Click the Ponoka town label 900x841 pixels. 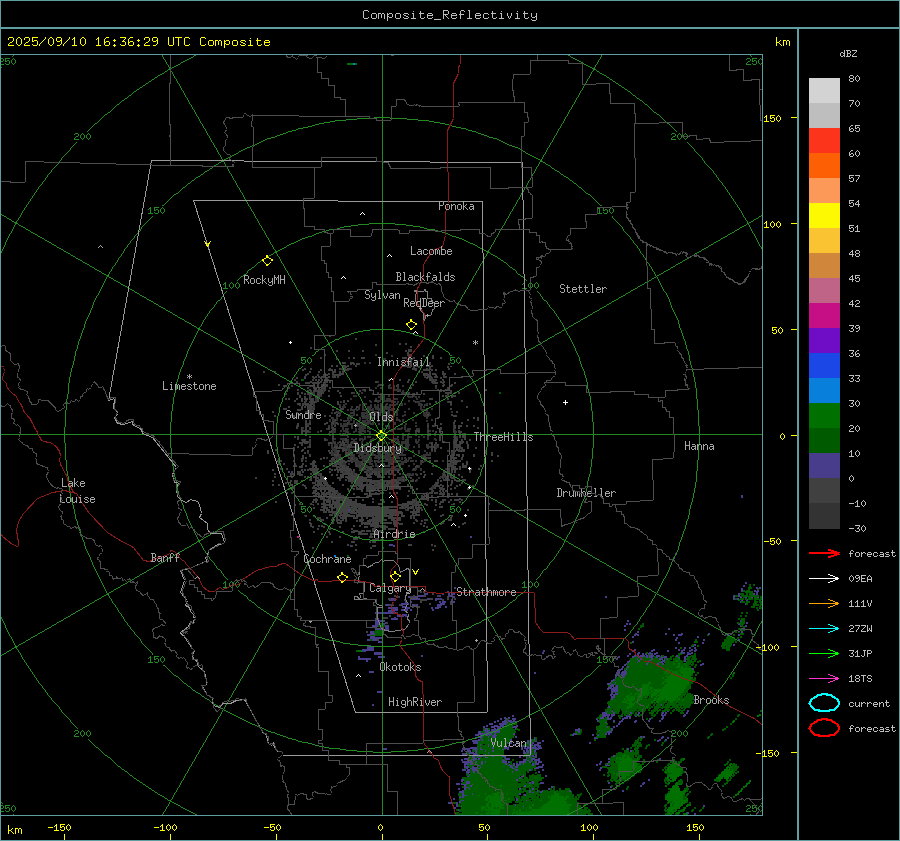click(456, 207)
